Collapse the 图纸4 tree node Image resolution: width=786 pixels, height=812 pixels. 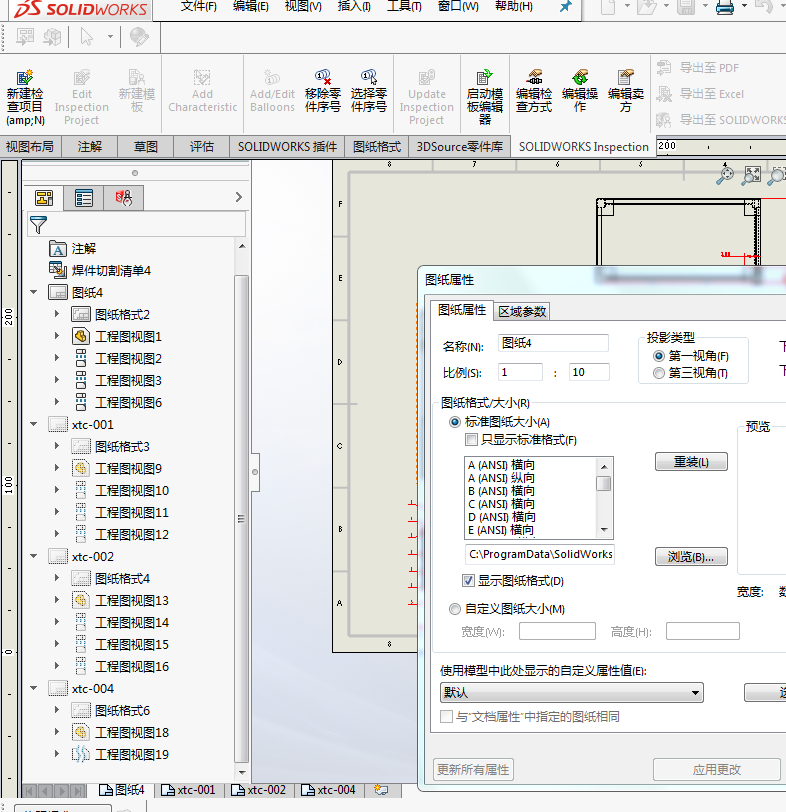[34, 292]
